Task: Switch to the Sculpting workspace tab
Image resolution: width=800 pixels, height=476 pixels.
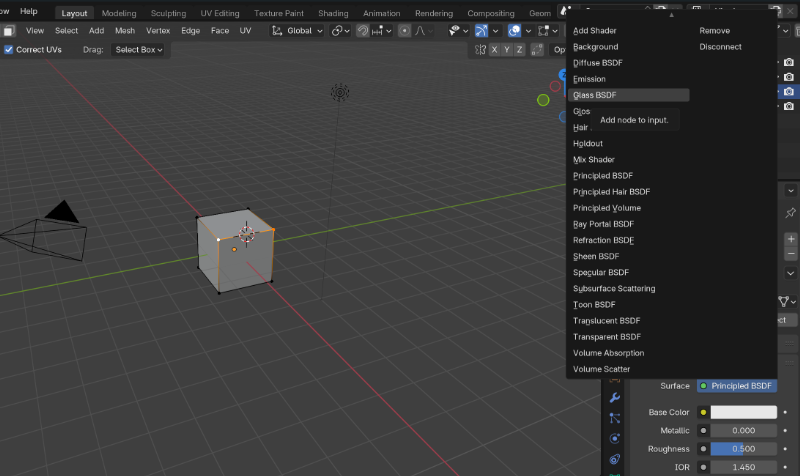Action: [168, 13]
